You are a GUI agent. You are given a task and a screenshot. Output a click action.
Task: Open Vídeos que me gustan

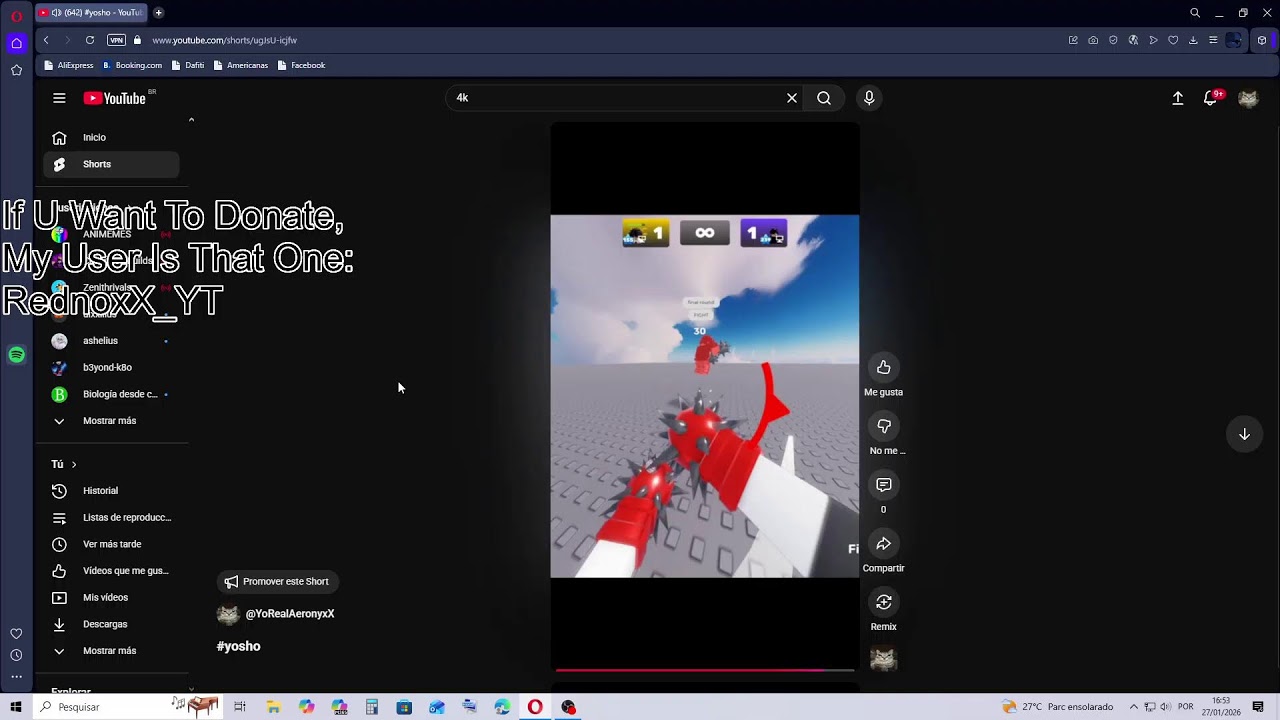pyautogui.click(x=111, y=571)
